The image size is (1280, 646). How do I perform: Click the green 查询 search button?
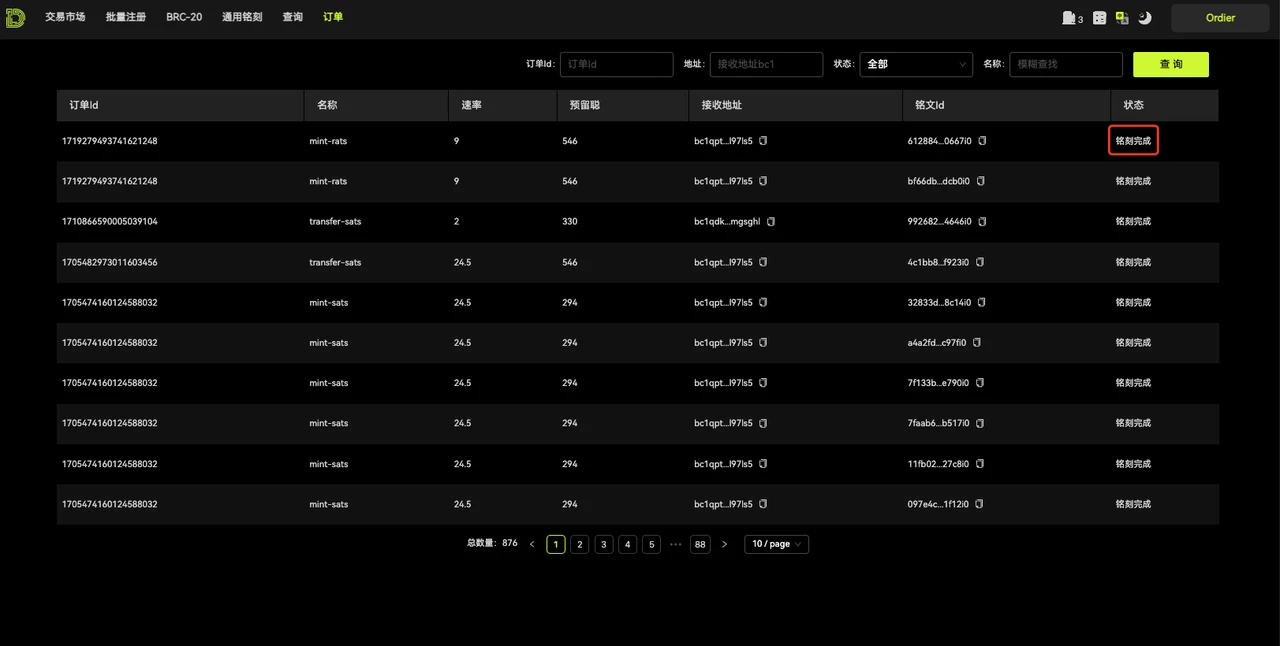point(1171,64)
